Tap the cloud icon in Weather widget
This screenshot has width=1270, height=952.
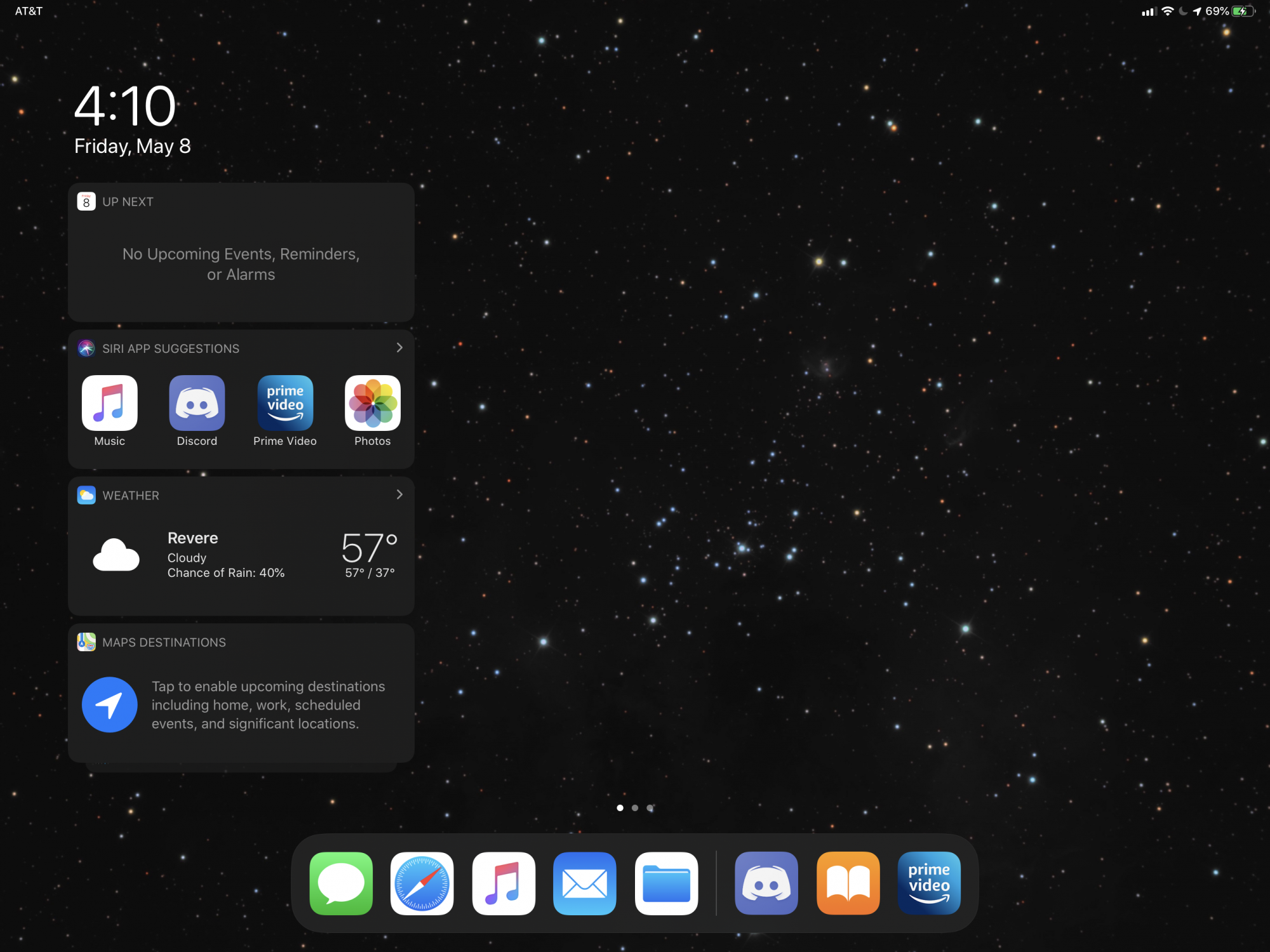click(116, 555)
